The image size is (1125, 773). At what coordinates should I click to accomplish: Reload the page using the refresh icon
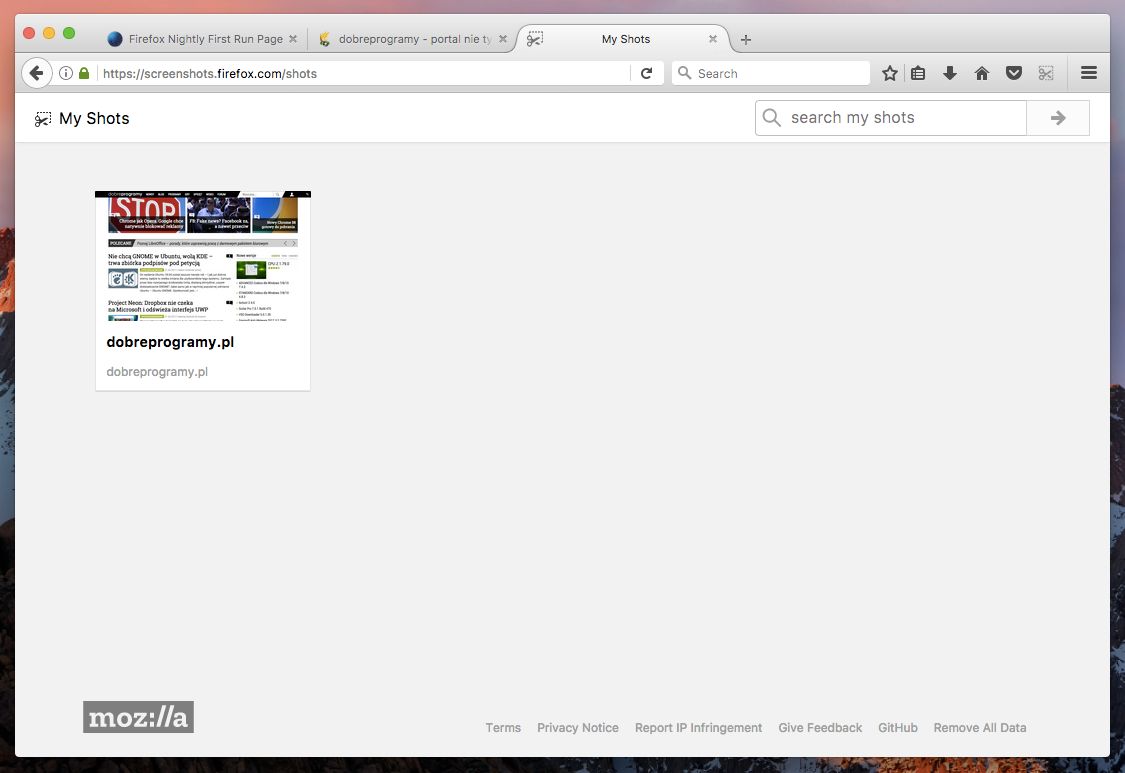pos(646,73)
